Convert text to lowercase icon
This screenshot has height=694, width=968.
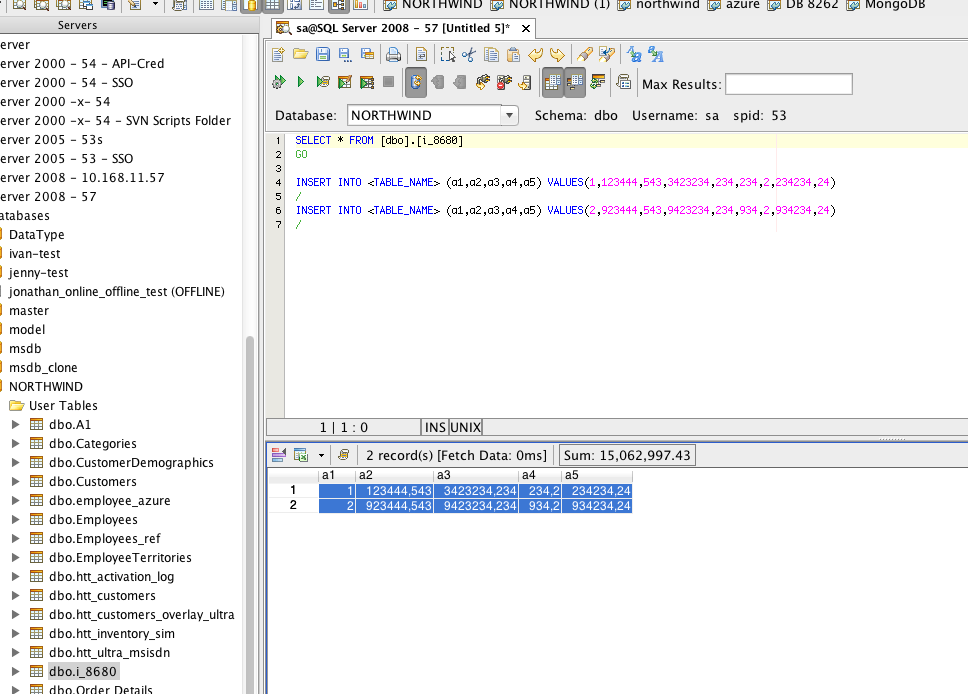click(634, 55)
